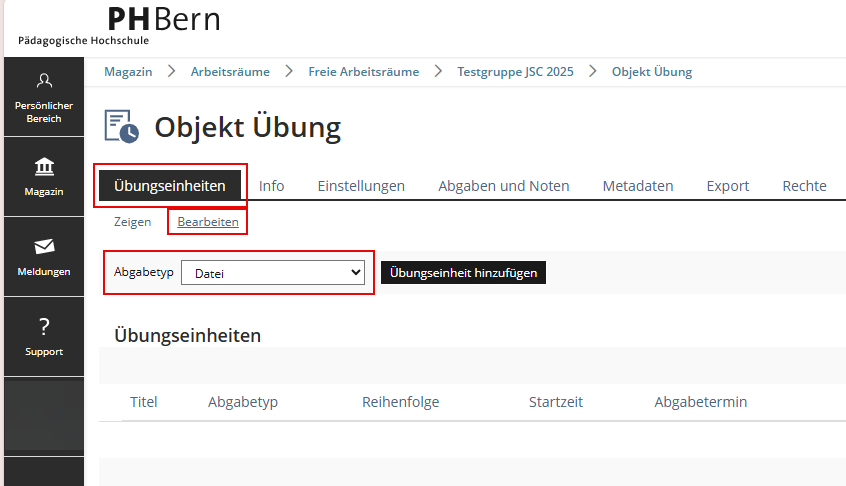The height and width of the screenshot is (486, 846).
Task: Navigate to Arbeitsräume in breadcrumb
Action: tap(229, 72)
